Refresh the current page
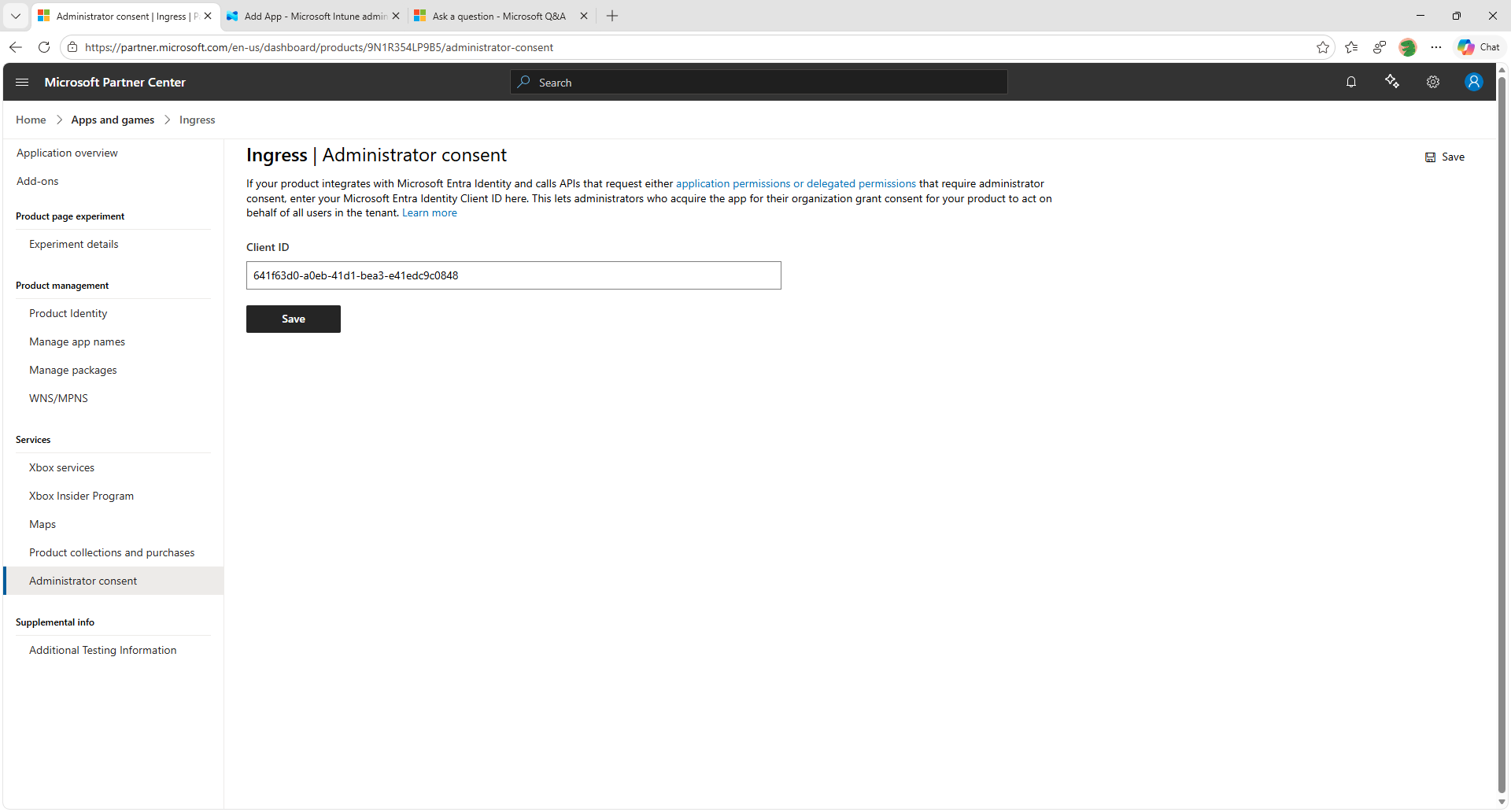The height and width of the screenshot is (812, 1511). coord(44,47)
